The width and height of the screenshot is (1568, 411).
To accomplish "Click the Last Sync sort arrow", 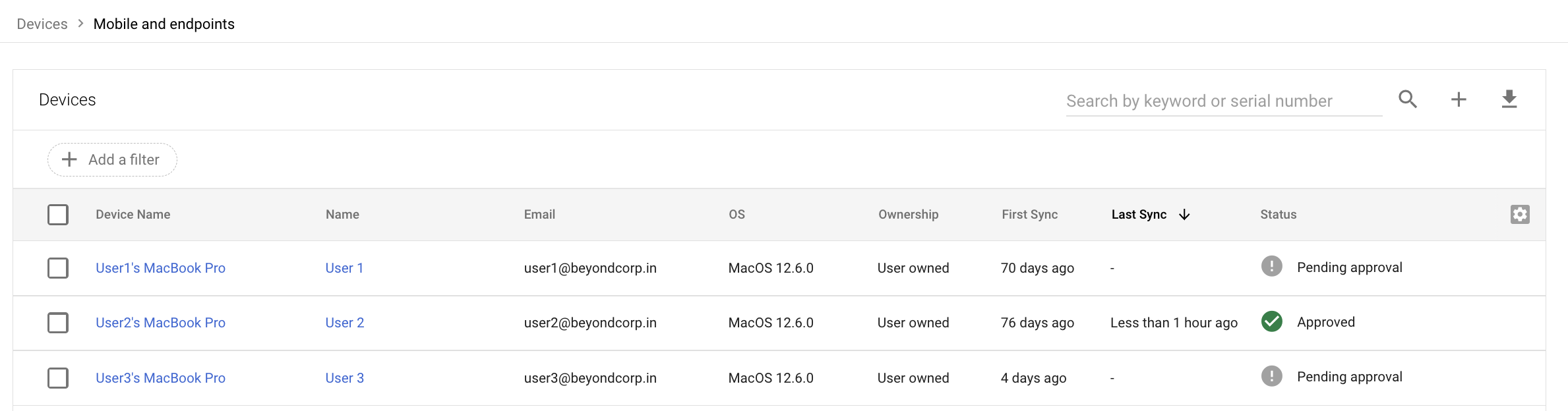I will click(x=1184, y=215).
